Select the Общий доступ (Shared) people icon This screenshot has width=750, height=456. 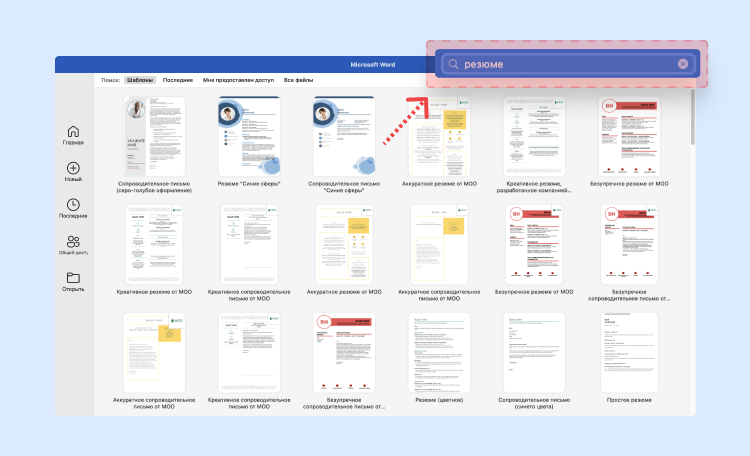[73, 242]
